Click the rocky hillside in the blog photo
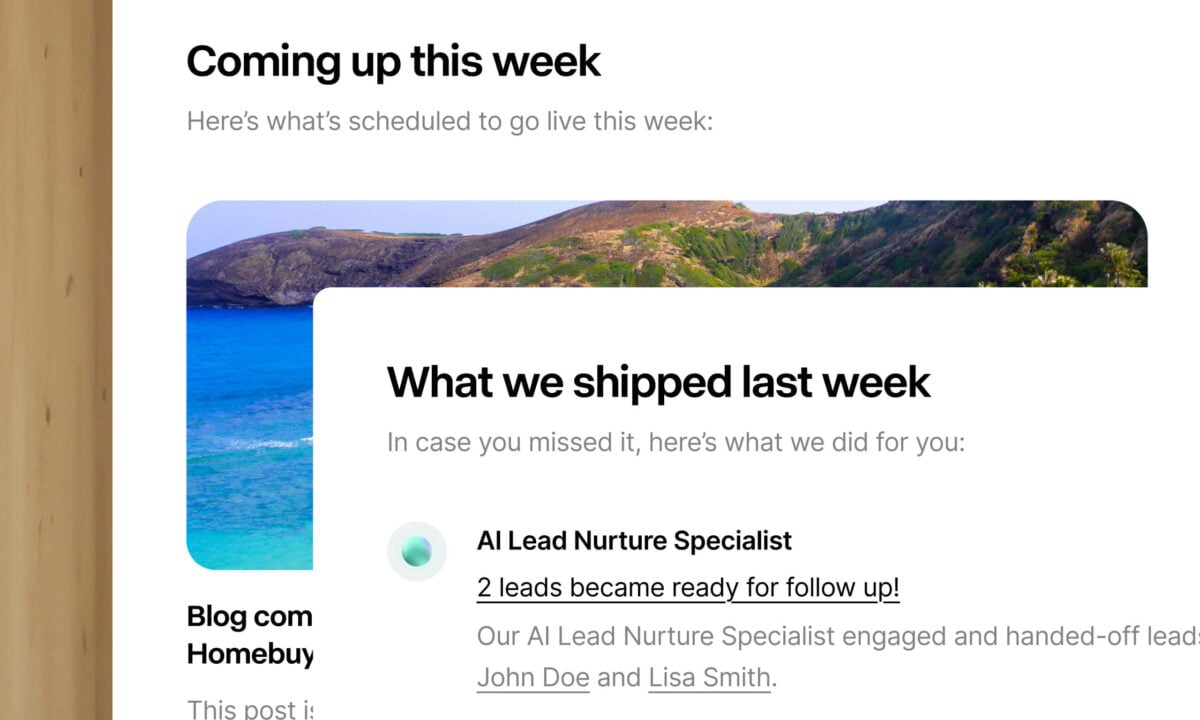This screenshot has height=720, width=1200. 600,245
